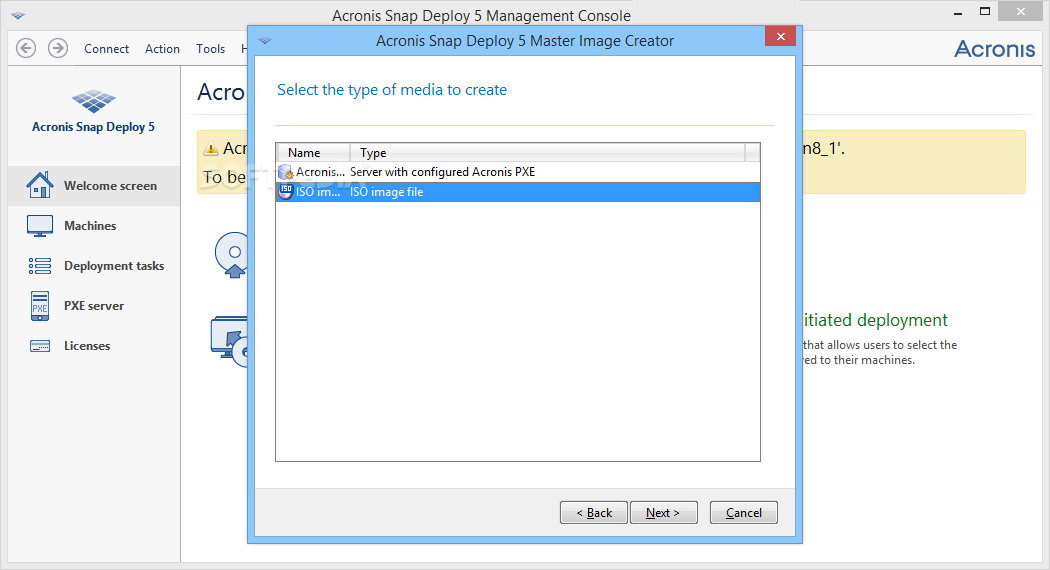
Task: Sort list by Type column header
Action: 547,153
